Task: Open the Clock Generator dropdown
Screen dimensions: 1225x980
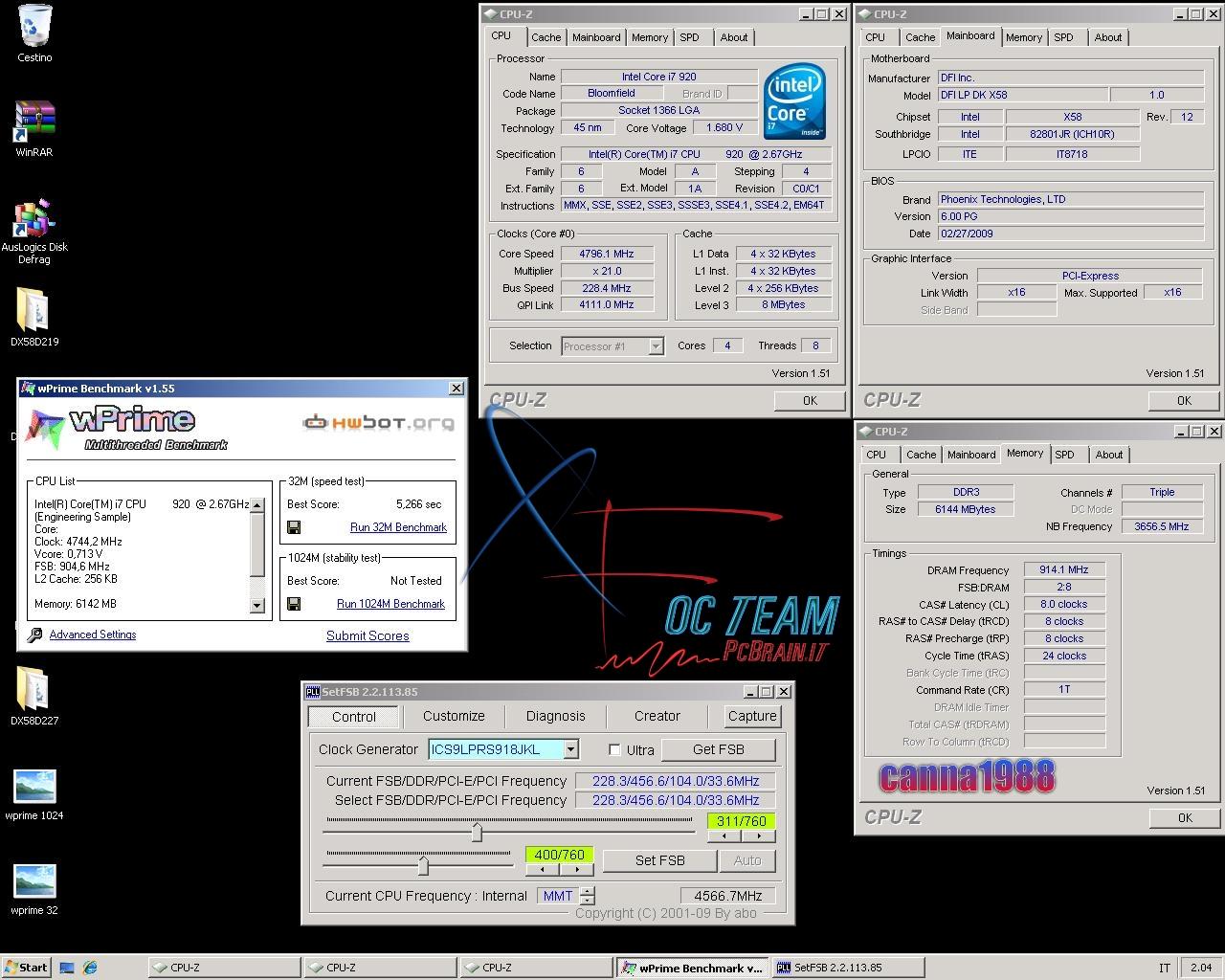Action: click(x=571, y=749)
